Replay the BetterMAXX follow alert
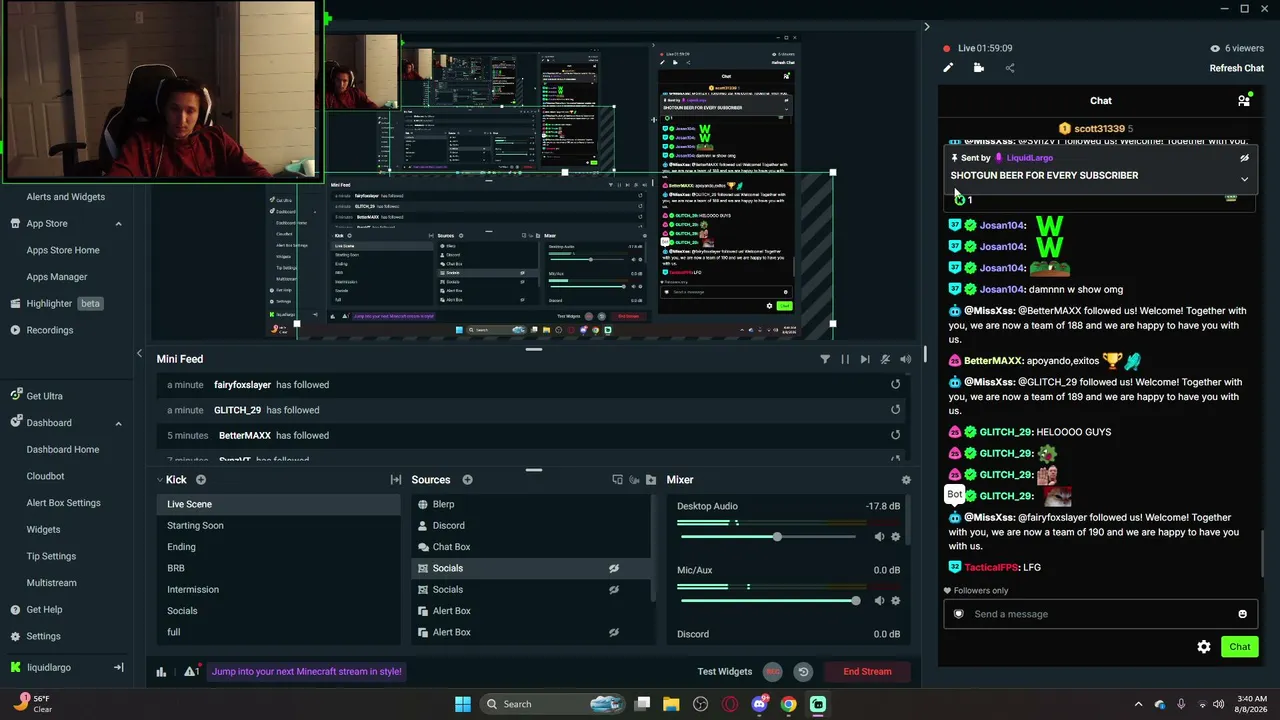This screenshot has width=1280, height=720. point(895,435)
